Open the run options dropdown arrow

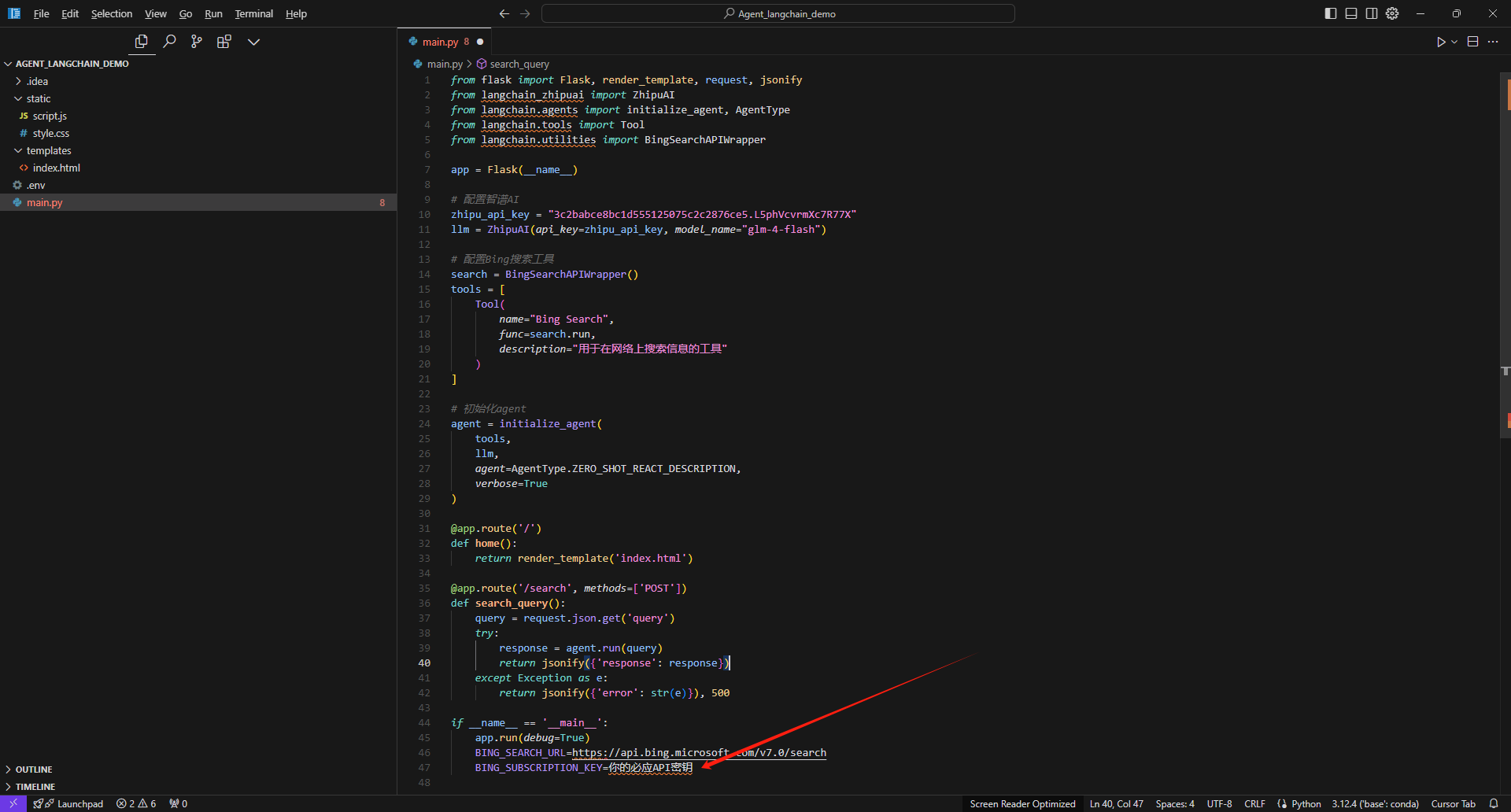1454,42
